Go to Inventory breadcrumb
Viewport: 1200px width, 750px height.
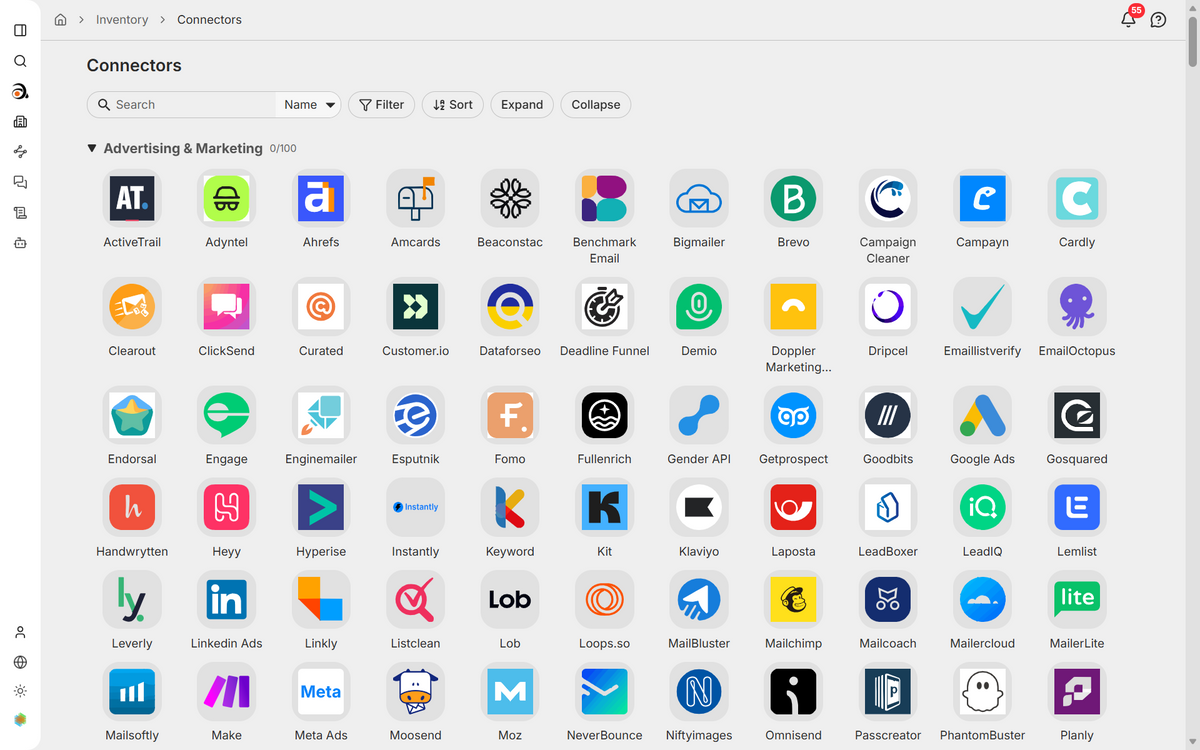point(122,20)
